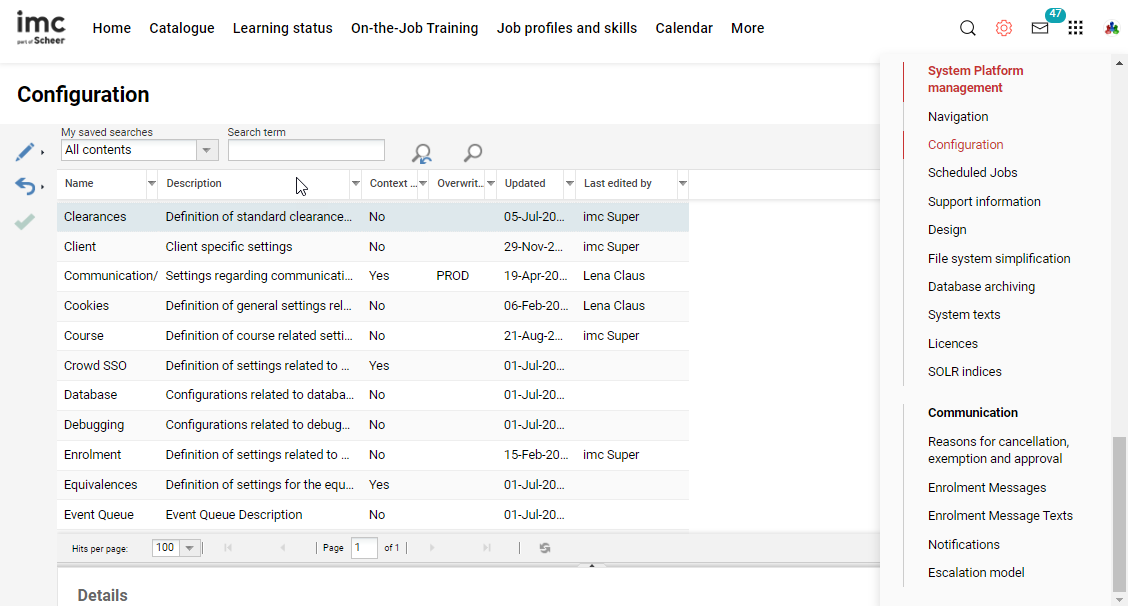Image resolution: width=1128 pixels, height=606 pixels.
Task: Open the Name column filter arrow
Action: tap(152, 184)
